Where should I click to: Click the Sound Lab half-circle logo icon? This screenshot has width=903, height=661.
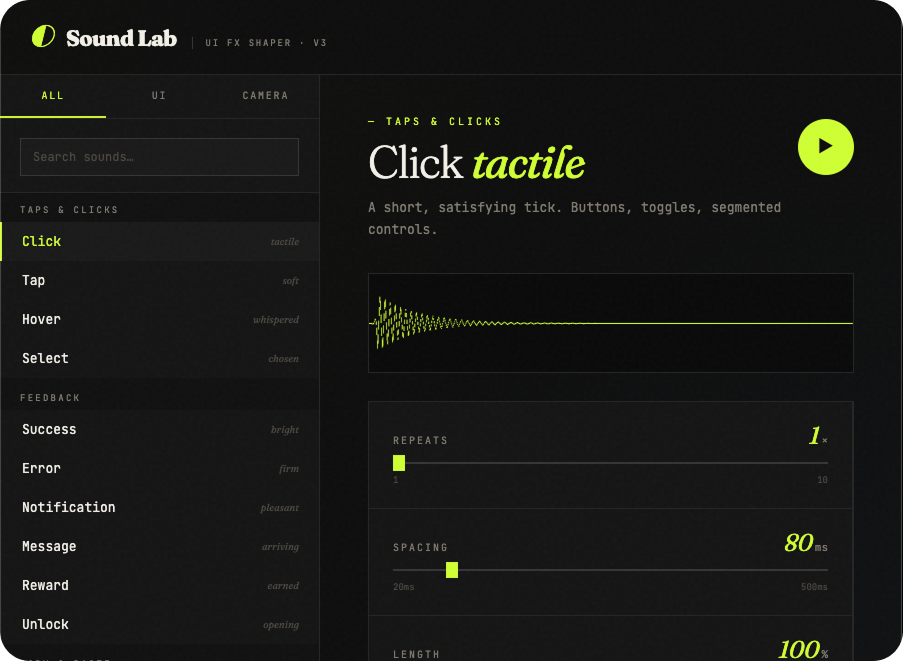point(43,36)
